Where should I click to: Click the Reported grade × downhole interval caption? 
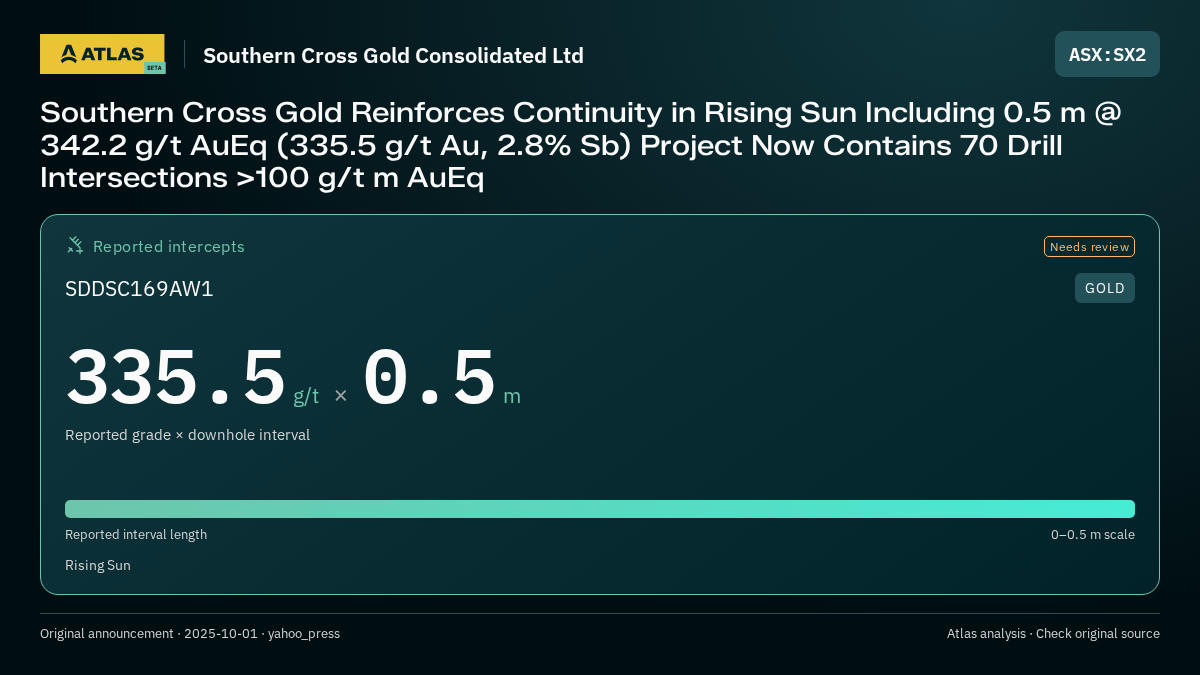pos(187,435)
